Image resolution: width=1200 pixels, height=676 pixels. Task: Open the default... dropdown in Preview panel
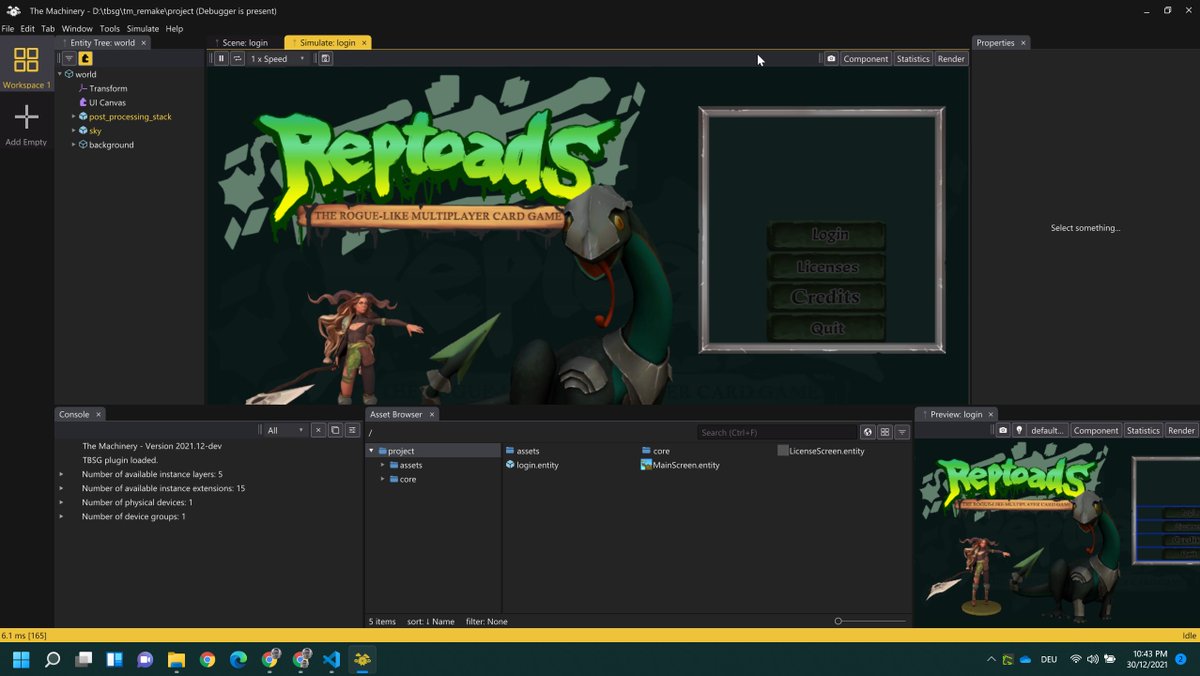1048,430
